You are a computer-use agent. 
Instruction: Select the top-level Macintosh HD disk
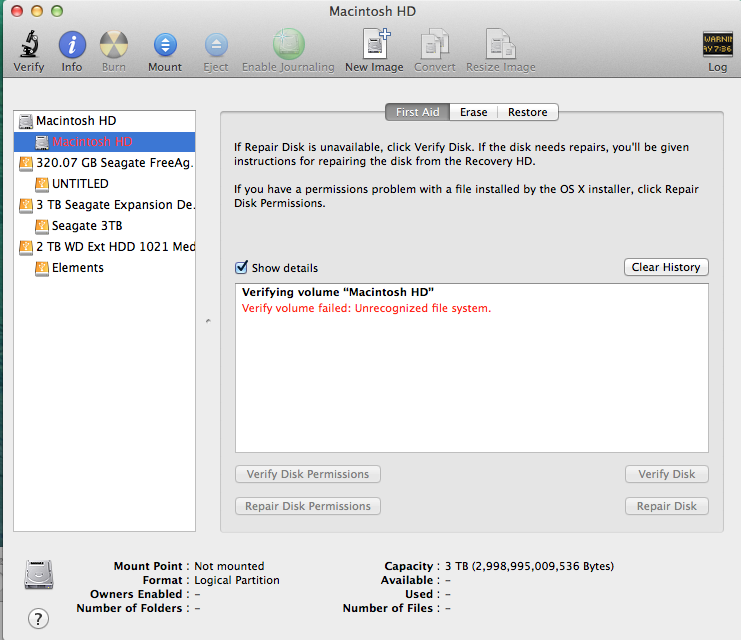point(104,121)
